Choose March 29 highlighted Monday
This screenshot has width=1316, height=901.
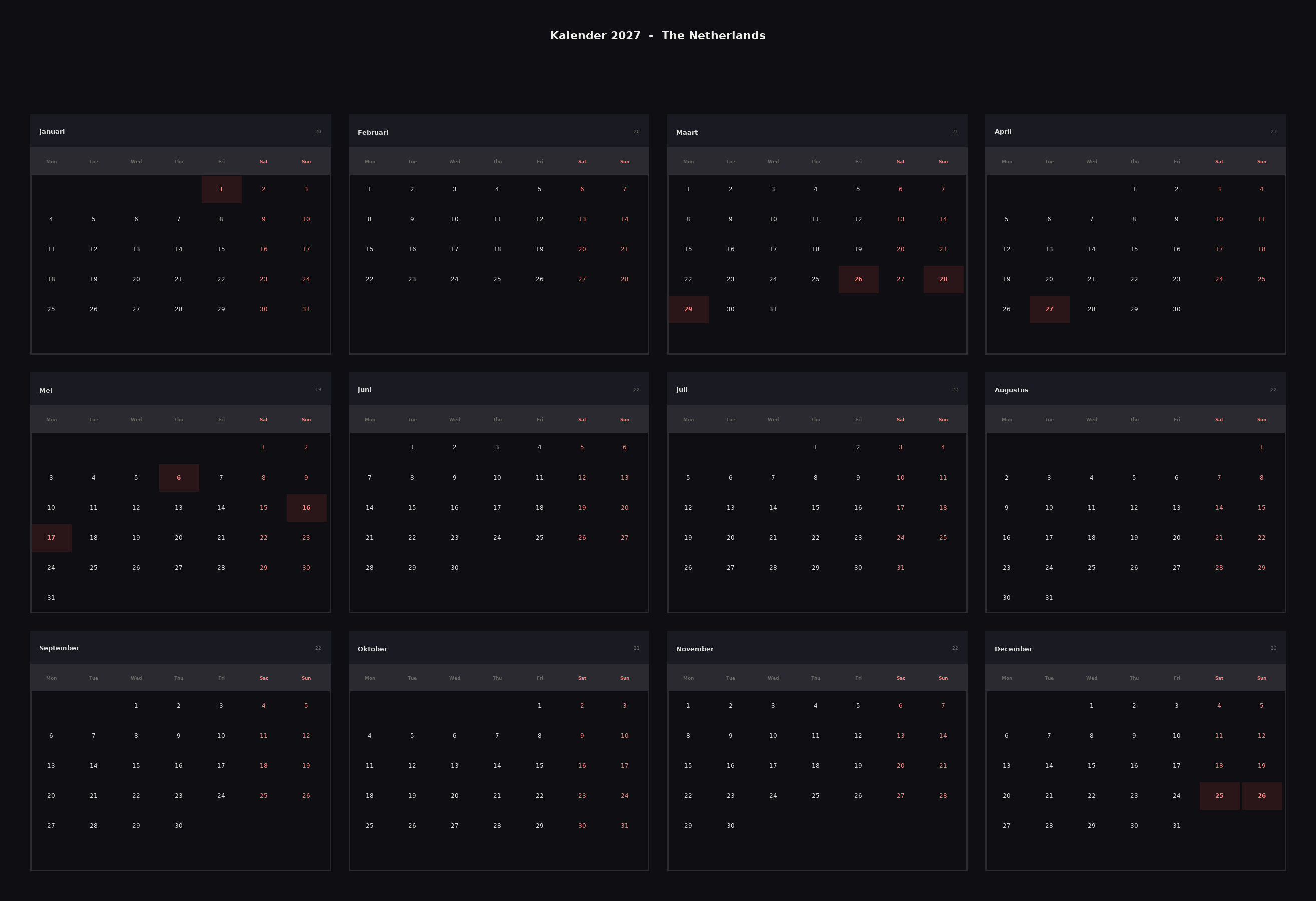[688, 309]
